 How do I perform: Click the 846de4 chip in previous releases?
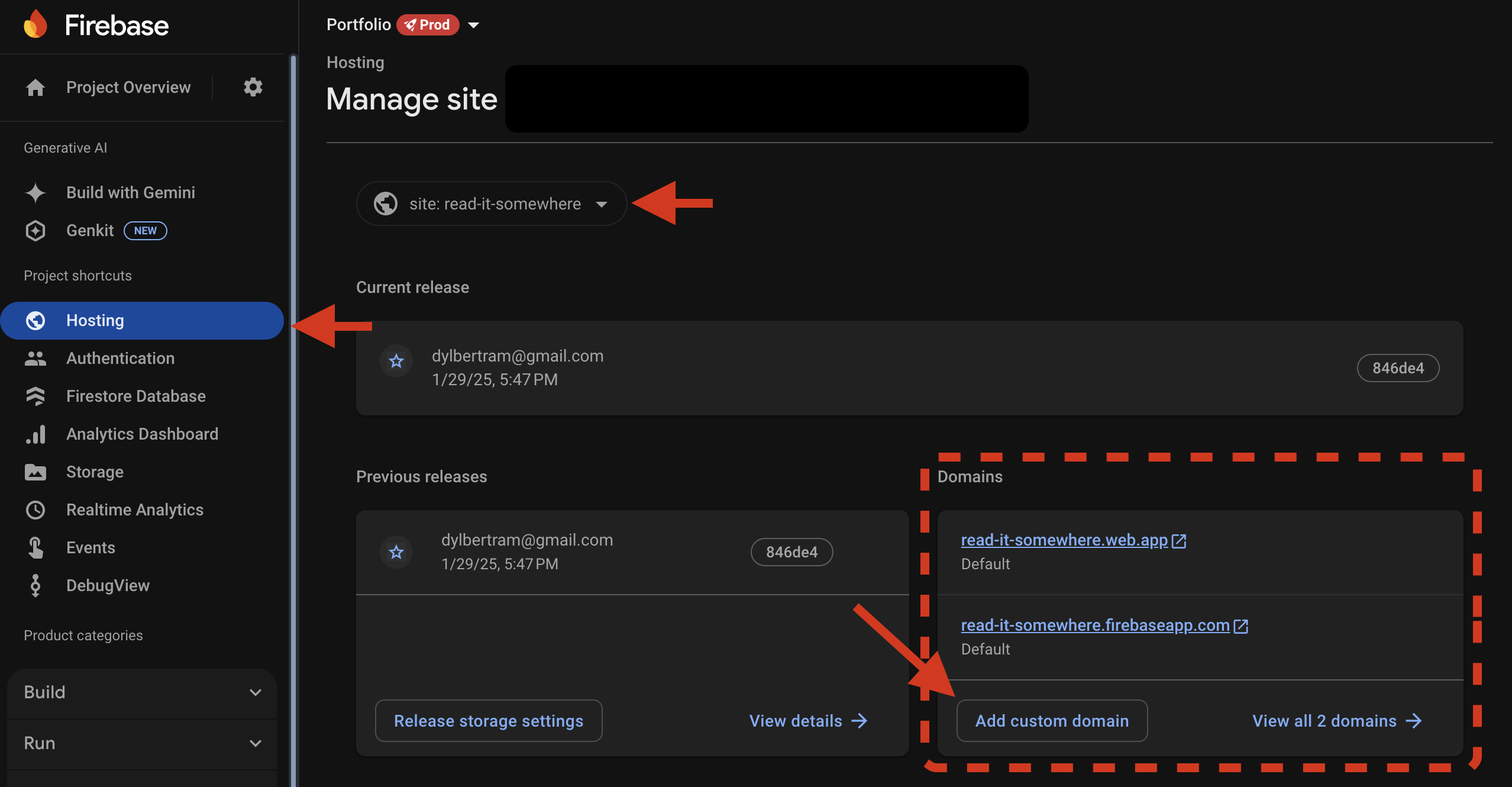click(791, 551)
